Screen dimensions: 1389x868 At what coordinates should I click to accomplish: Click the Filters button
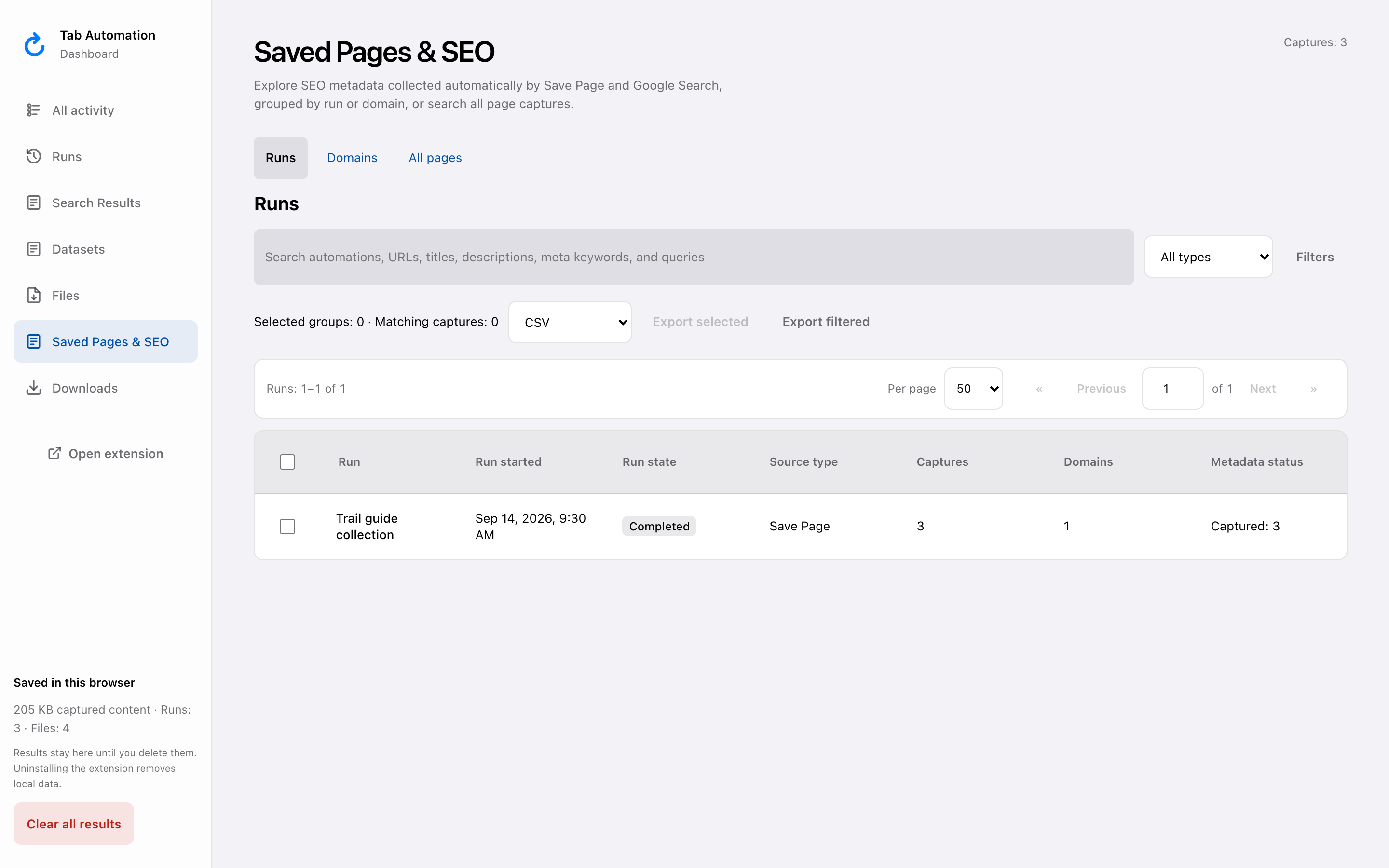1314,257
